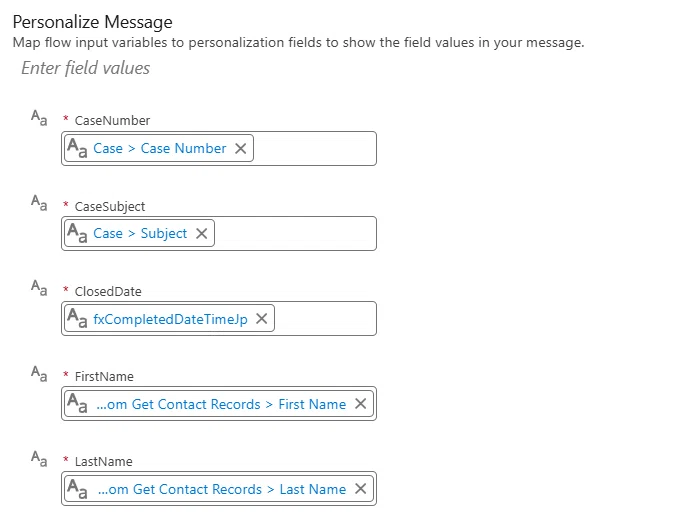The image size is (688, 526).
Task: Click the text-type icon inside fxCompletedDateTimeJp pill
Action: 77,318
